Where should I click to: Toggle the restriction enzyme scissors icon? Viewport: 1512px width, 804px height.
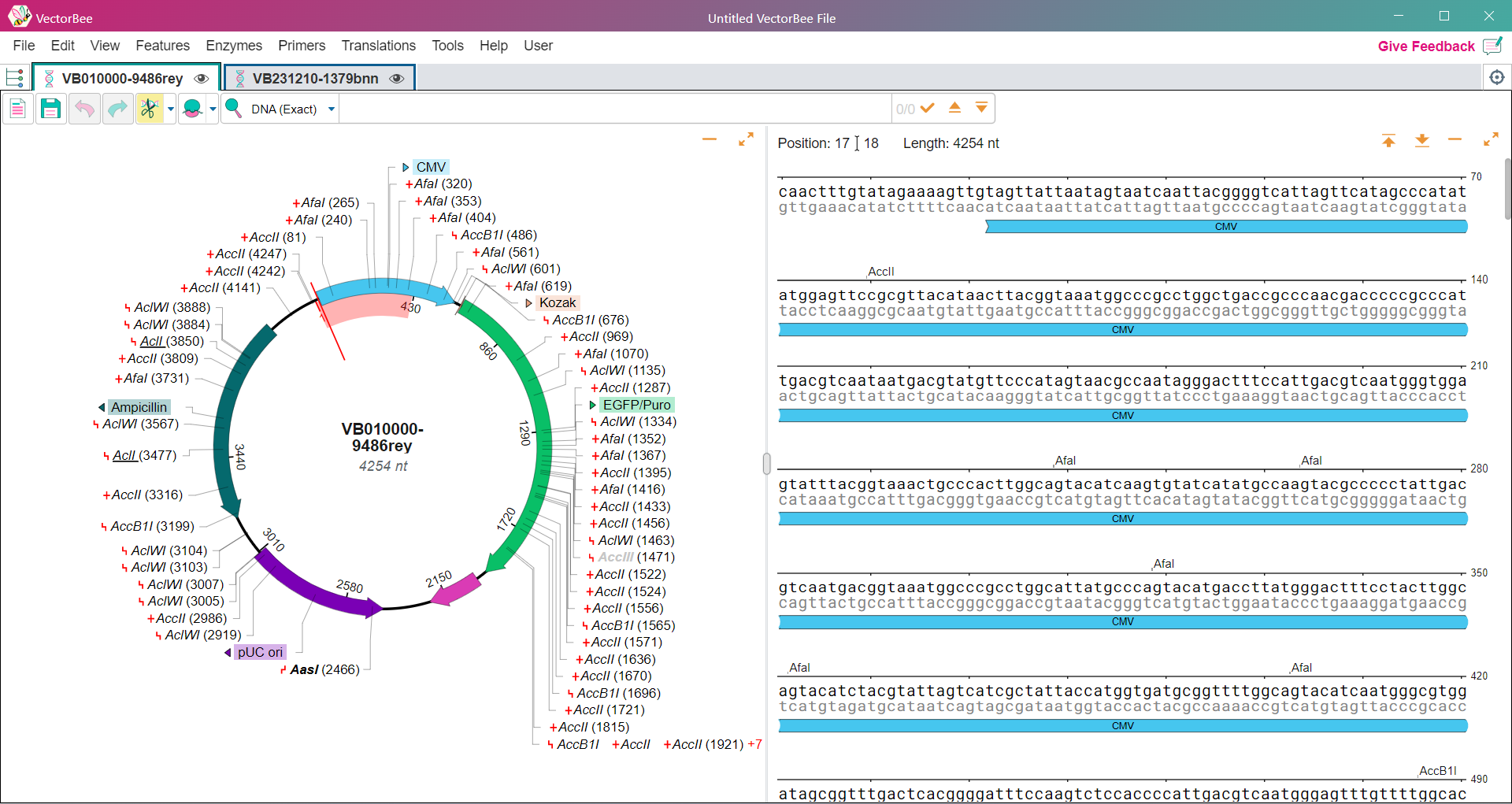[x=149, y=109]
